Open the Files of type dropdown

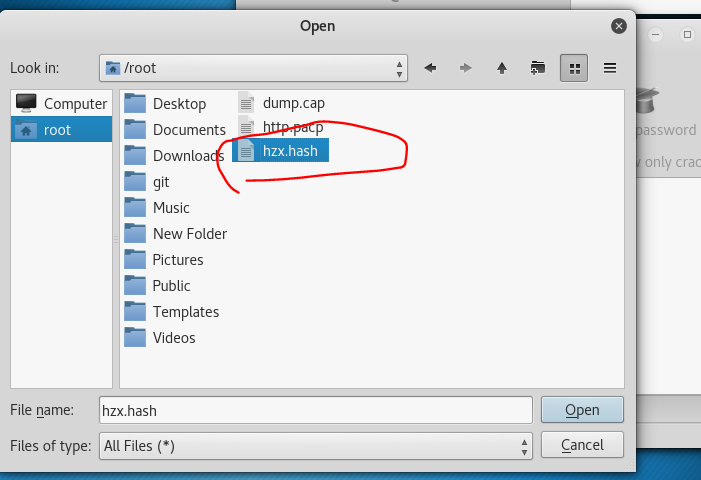[315, 445]
